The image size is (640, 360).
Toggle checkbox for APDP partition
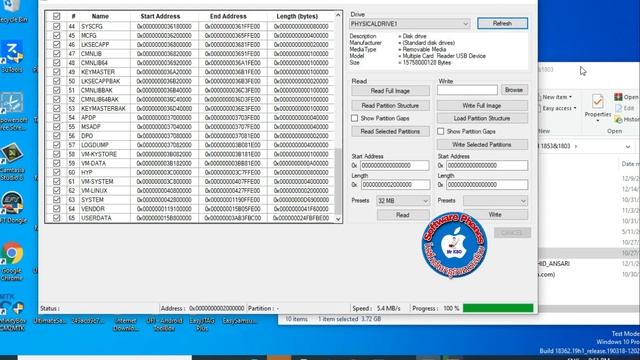click(x=56, y=118)
